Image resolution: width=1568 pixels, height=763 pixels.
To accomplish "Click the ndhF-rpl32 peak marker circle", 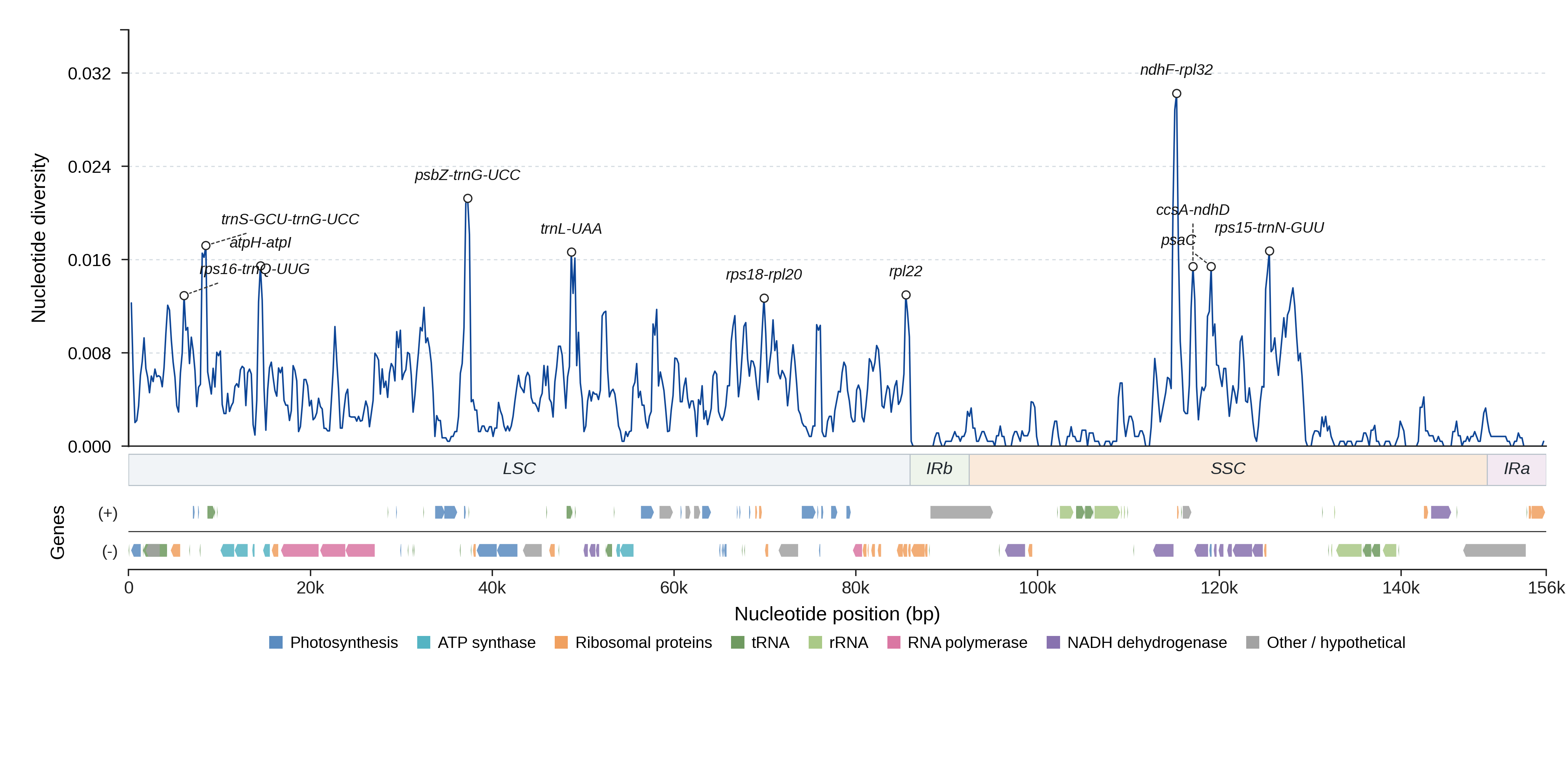I will pos(1177,94).
